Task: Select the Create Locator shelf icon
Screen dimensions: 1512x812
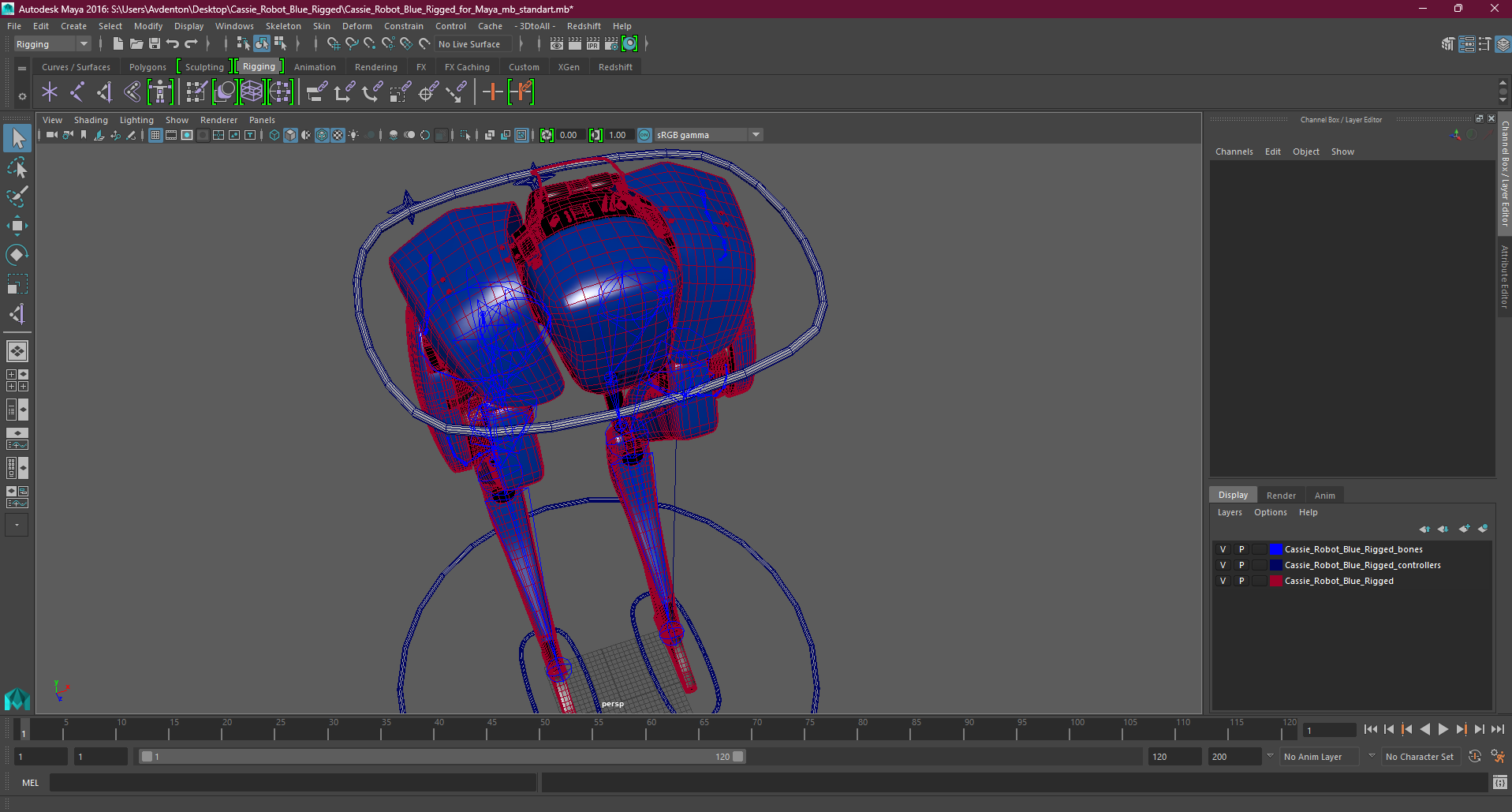Action: (50, 92)
